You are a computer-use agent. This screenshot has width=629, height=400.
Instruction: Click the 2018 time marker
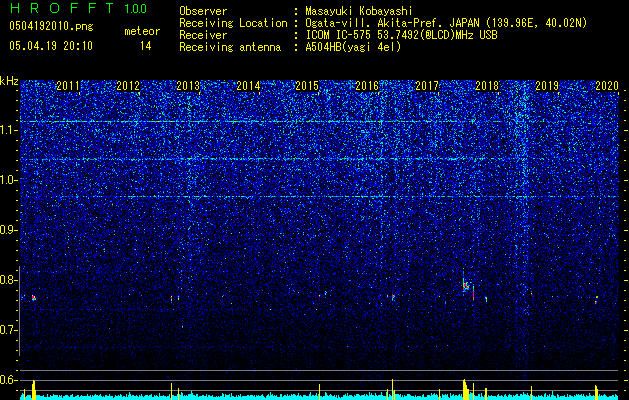click(487, 85)
